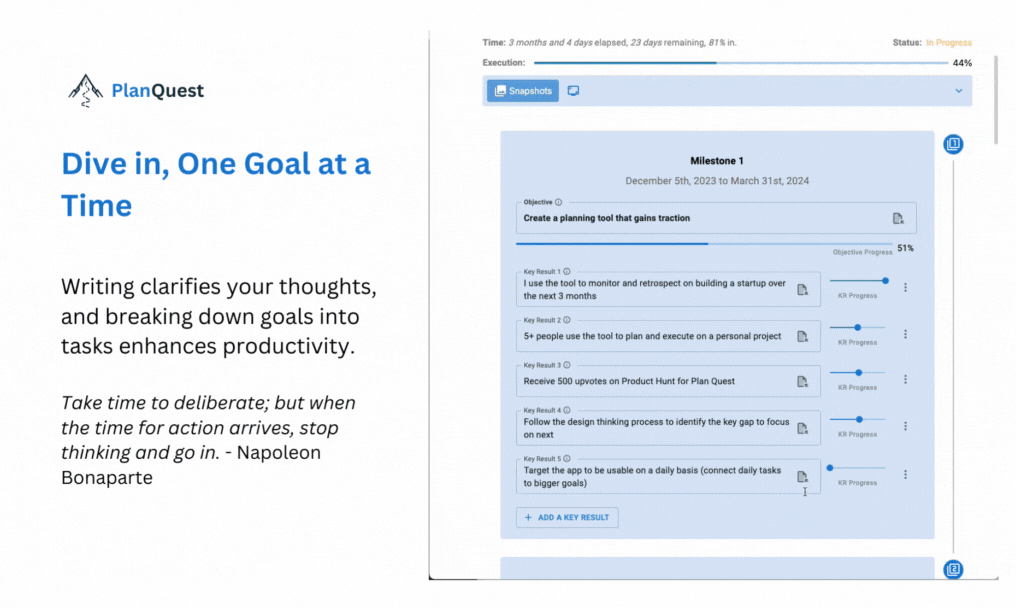Open notes icon for the Objective field

(897, 218)
